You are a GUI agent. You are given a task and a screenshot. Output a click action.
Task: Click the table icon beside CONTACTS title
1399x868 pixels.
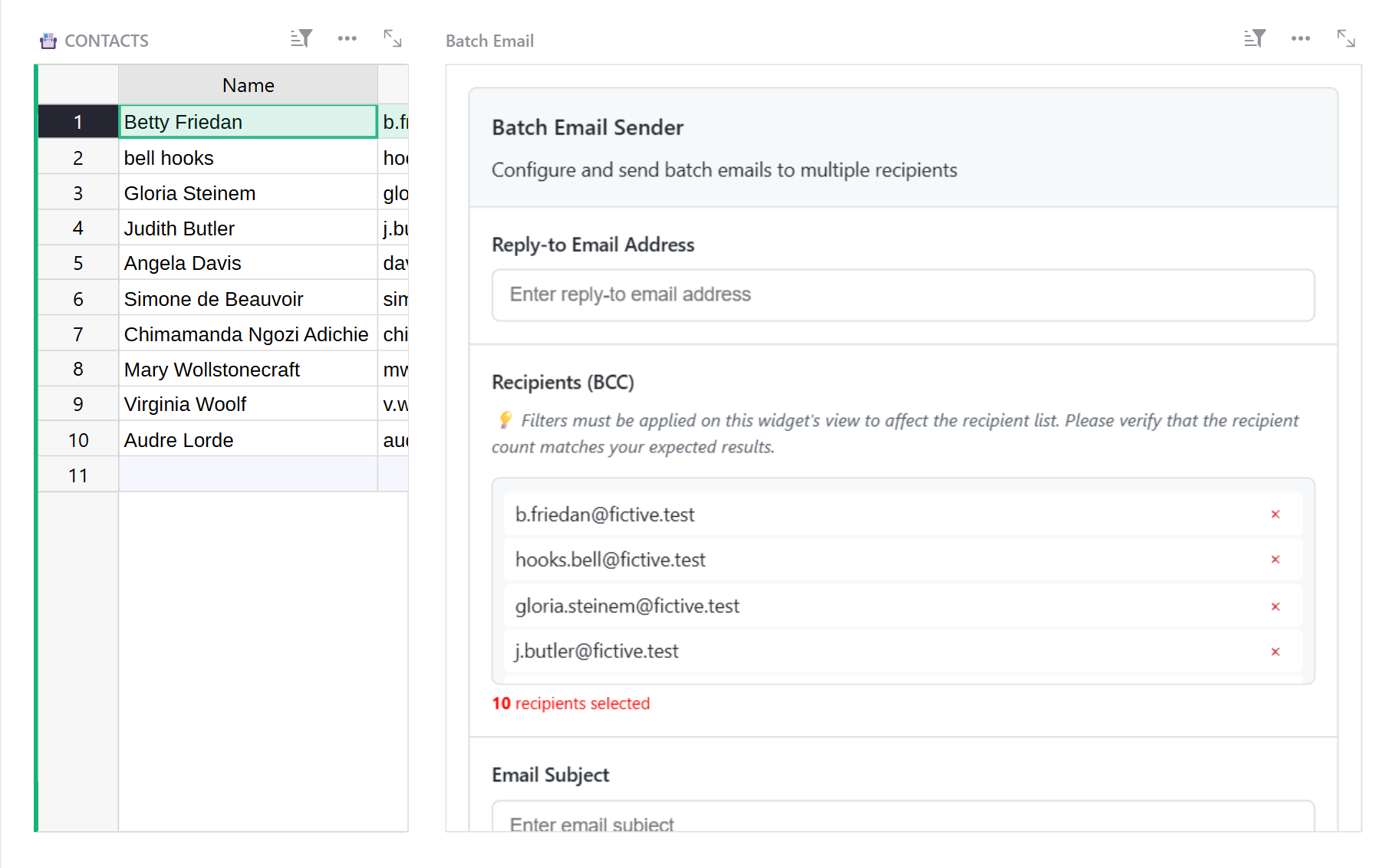[x=48, y=40]
